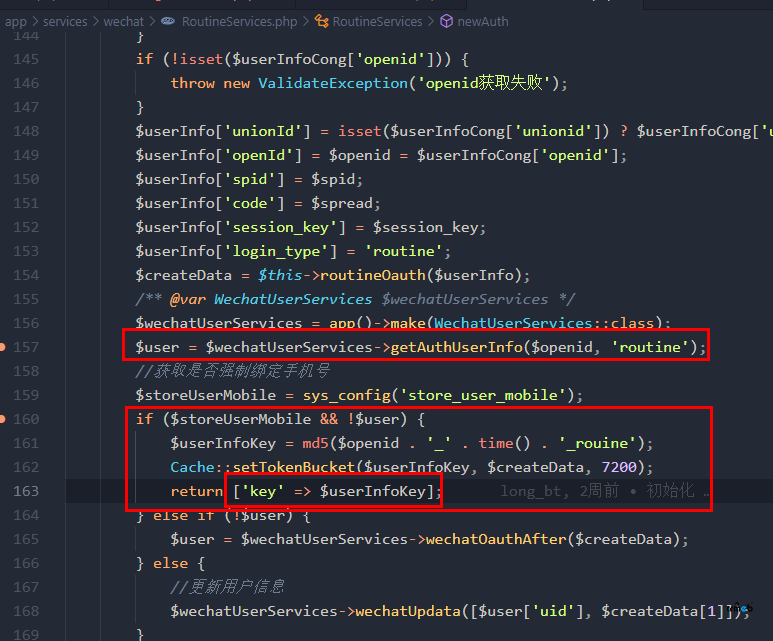
Task: Open the 'services' breadcrumb folder
Action: tap(65, 22)
